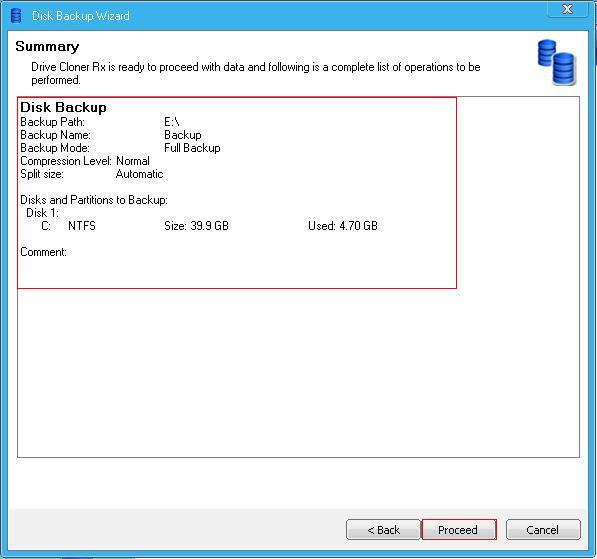Click the Backup Path value 'E:\'
Viewport: 597px width, 559px height.
(171, 122)
